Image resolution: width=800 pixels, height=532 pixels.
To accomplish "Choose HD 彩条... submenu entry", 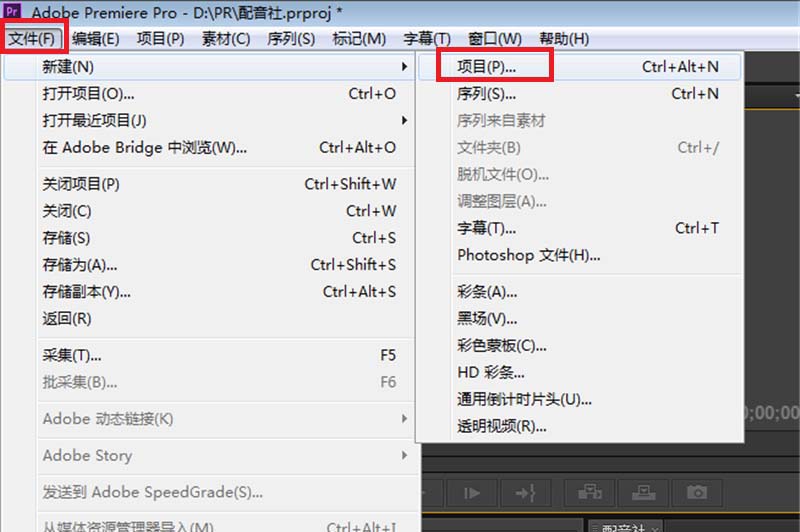I will [x=580, y=372].
